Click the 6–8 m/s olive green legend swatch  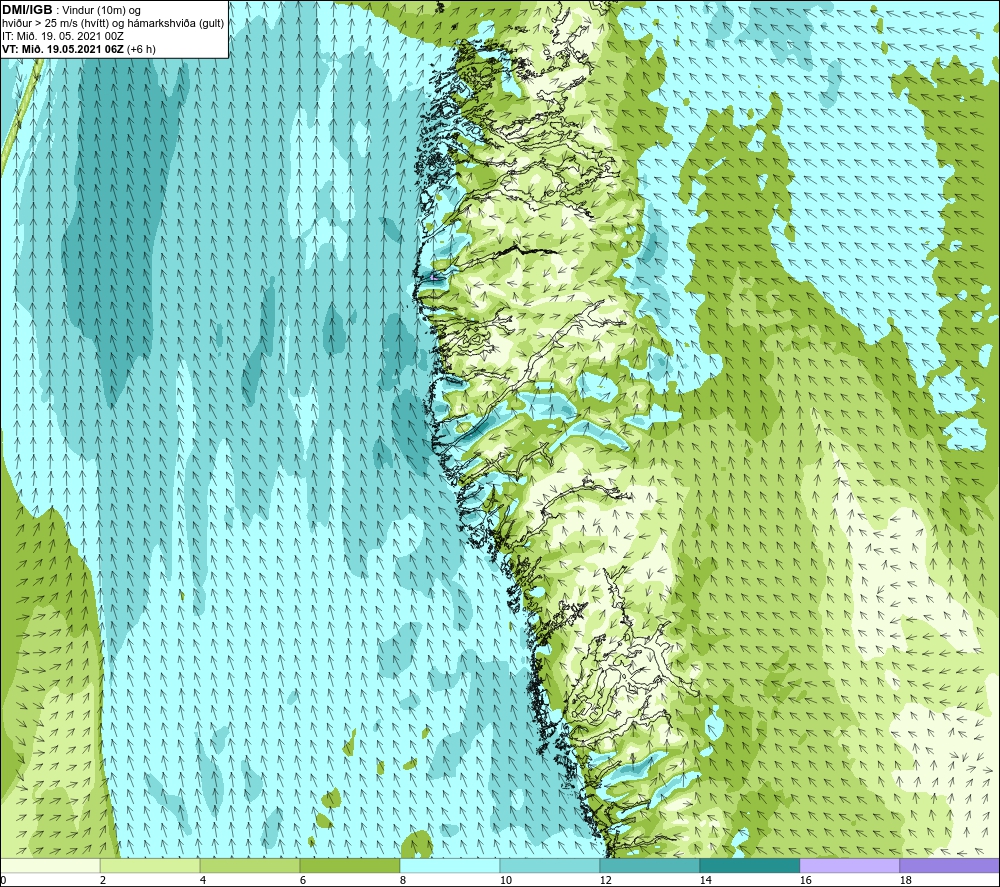pos(349,865)
